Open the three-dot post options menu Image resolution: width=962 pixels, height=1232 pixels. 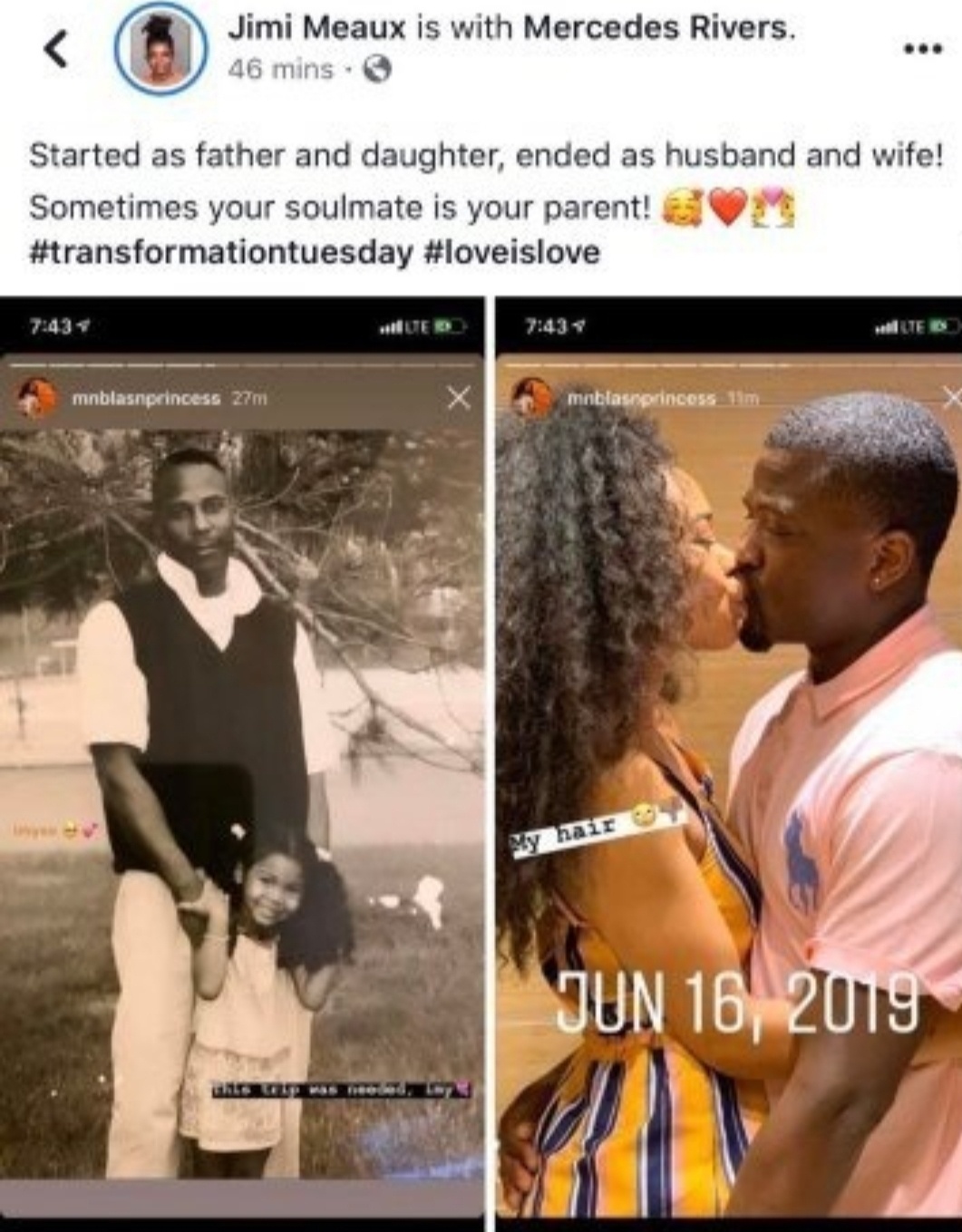[x=921, y=49]
